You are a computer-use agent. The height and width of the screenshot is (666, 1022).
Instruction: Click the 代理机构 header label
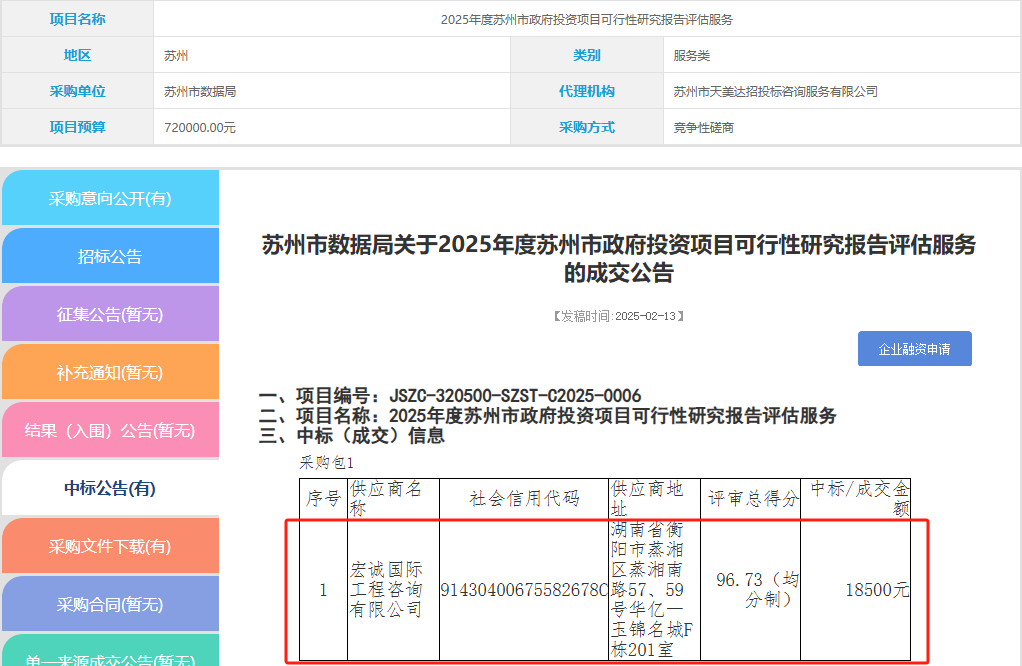pyautogui.click(x=587, y=91)
